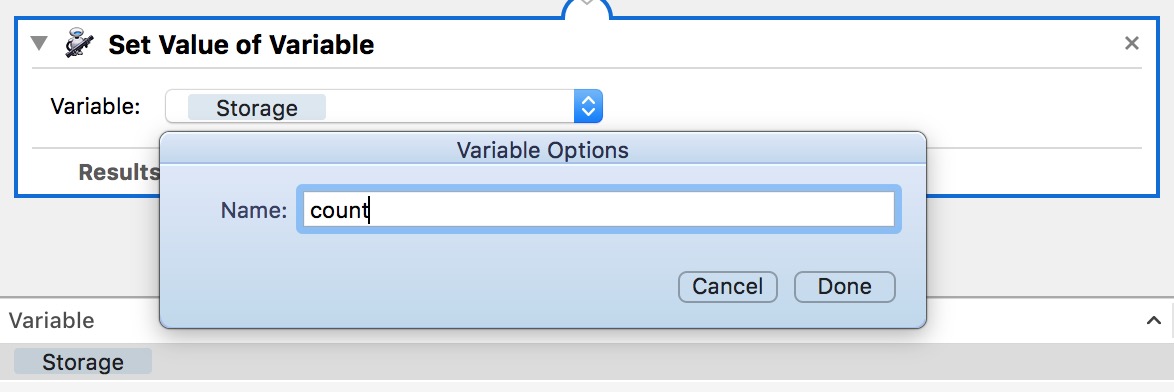This screenshot has width=1174, height=392.
Task: Click empty area of Variable popup field
Action: (449, 106)
